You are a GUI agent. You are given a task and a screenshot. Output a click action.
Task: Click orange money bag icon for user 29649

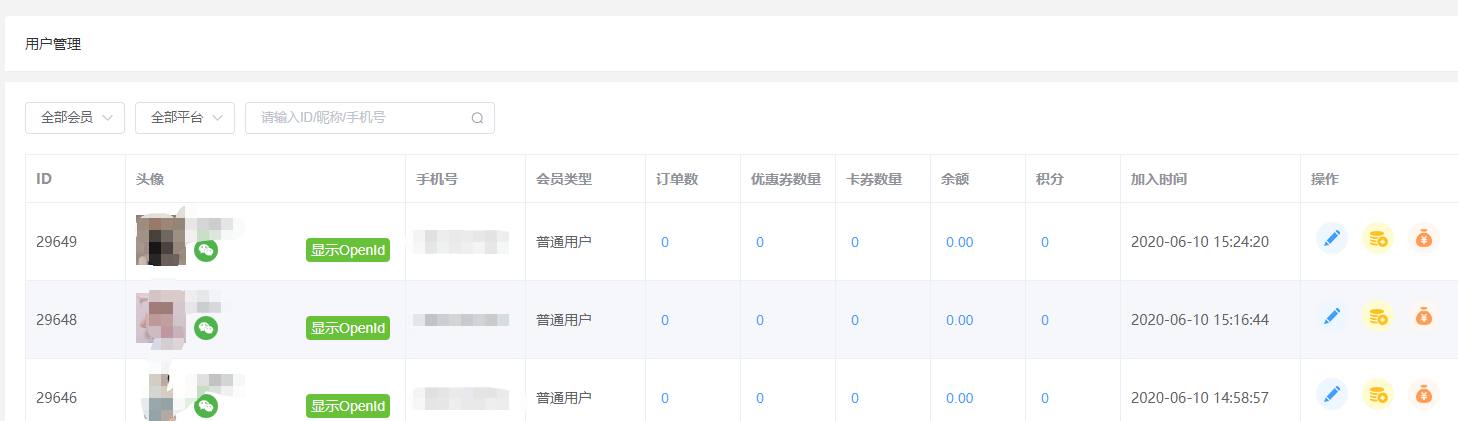(1424, 239)
